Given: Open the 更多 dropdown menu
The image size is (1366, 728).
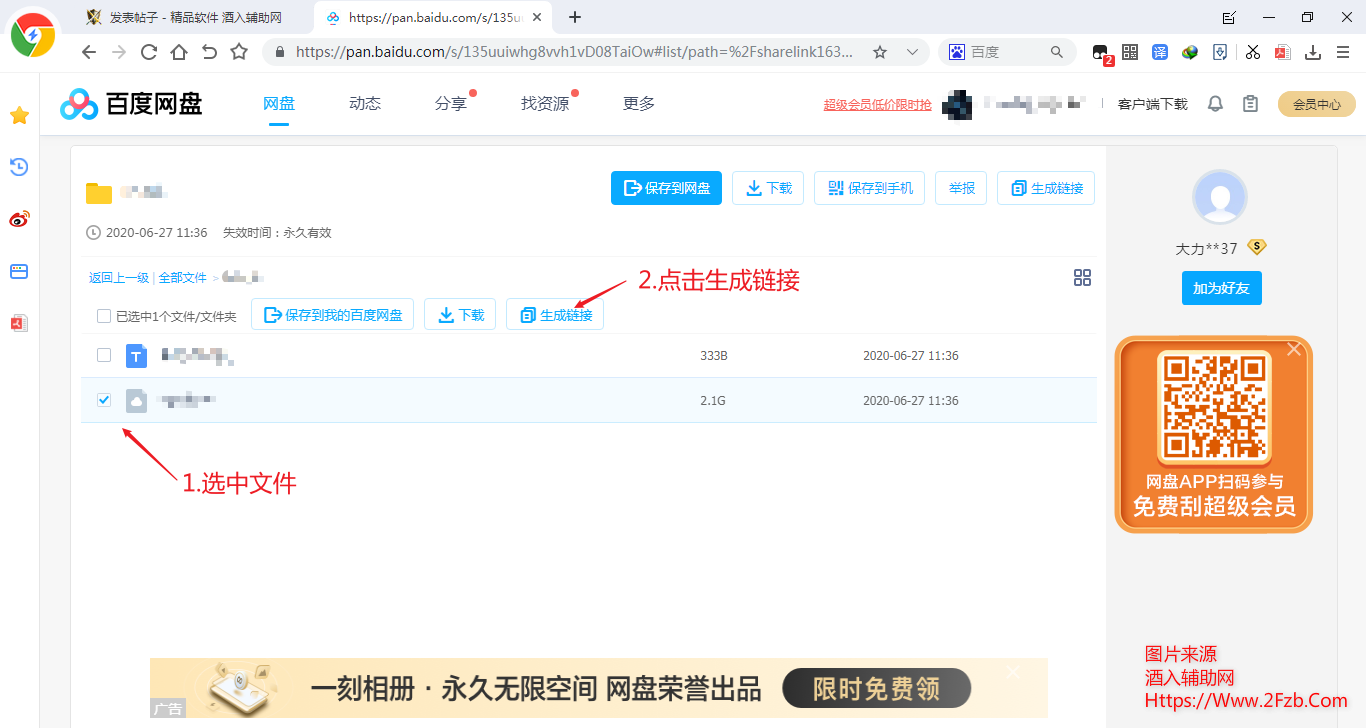Looking at the screenshot, I should [x=638, y=103].
